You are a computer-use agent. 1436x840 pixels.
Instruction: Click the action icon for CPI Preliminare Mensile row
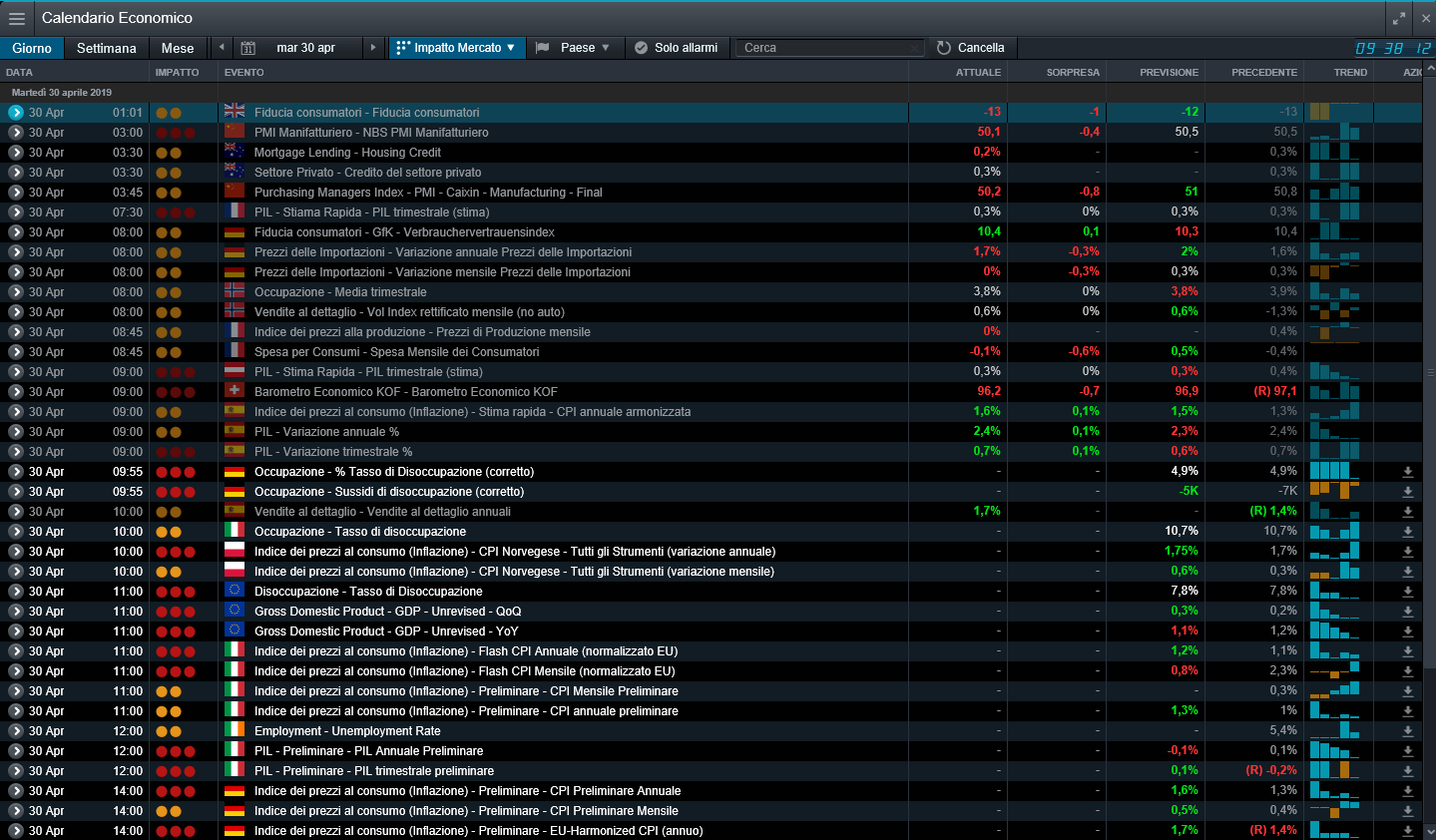1408,811
